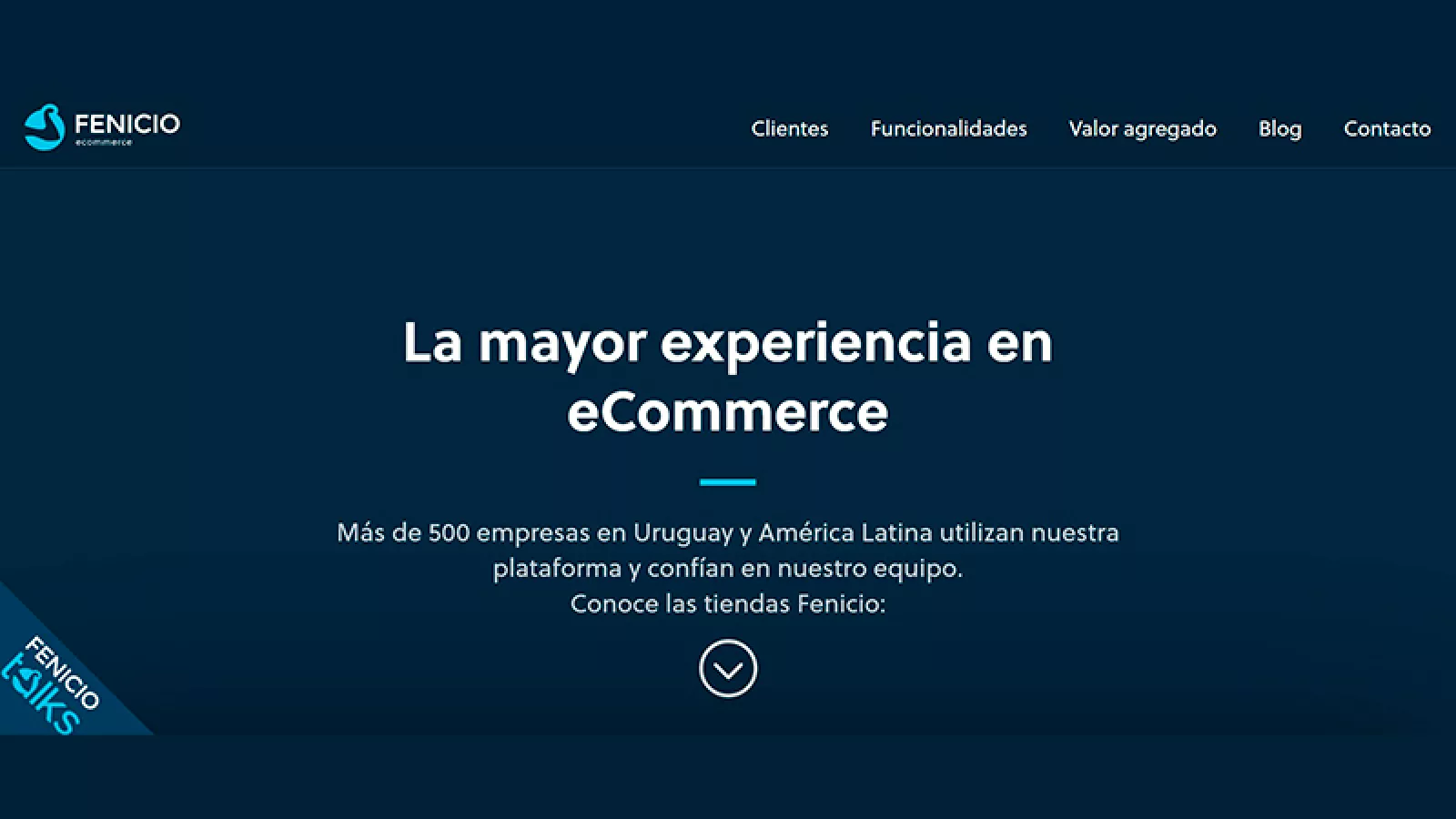Click the blue divider line under headline
The image size is (1456, 819).
pyautogui.click(x=728, y=482)
